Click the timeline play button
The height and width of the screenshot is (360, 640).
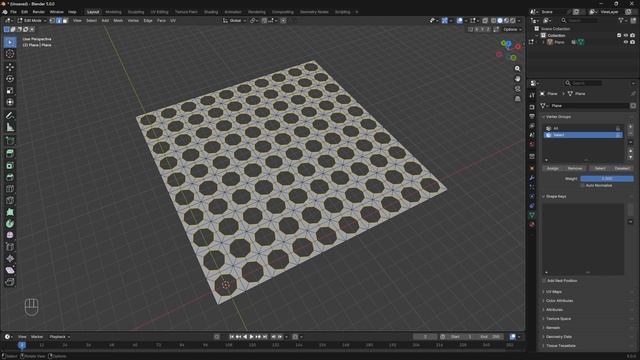[251, 337]
